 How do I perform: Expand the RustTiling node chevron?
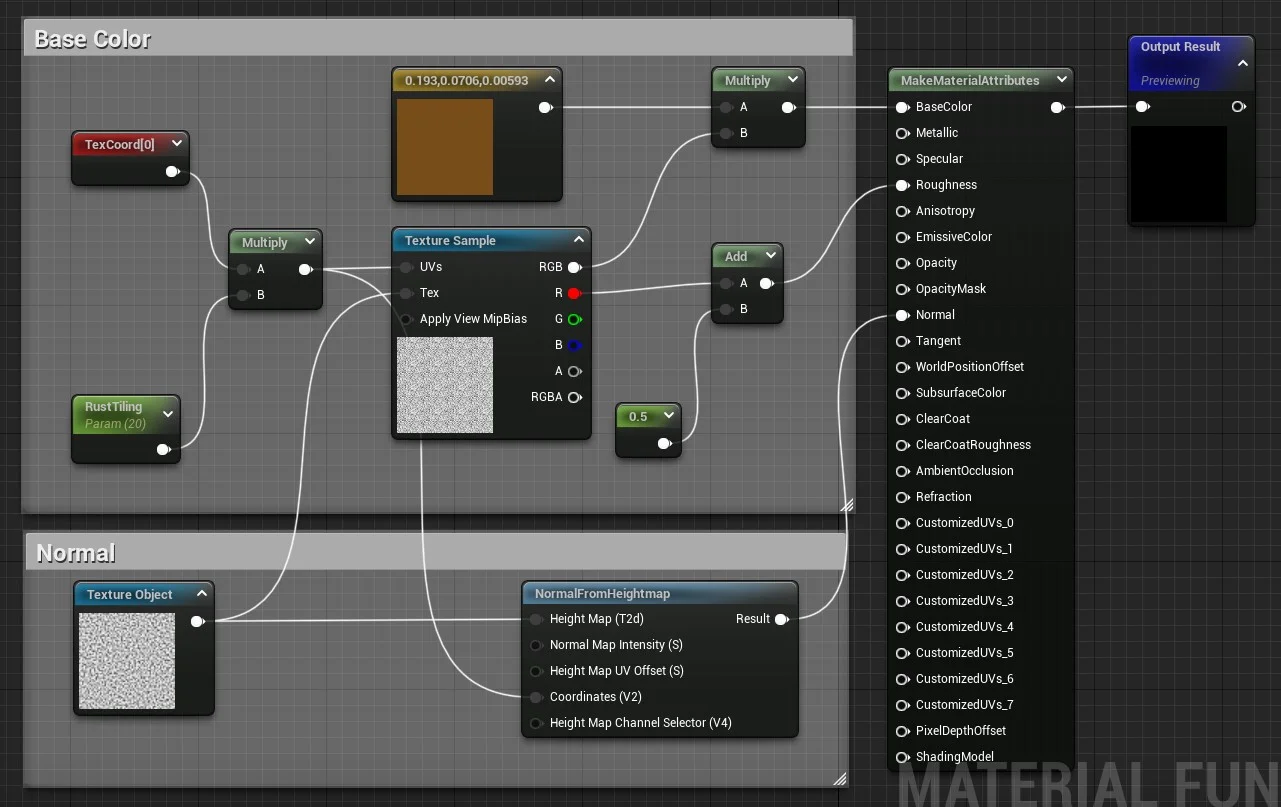pyautogui.click(x=168, y=414)
